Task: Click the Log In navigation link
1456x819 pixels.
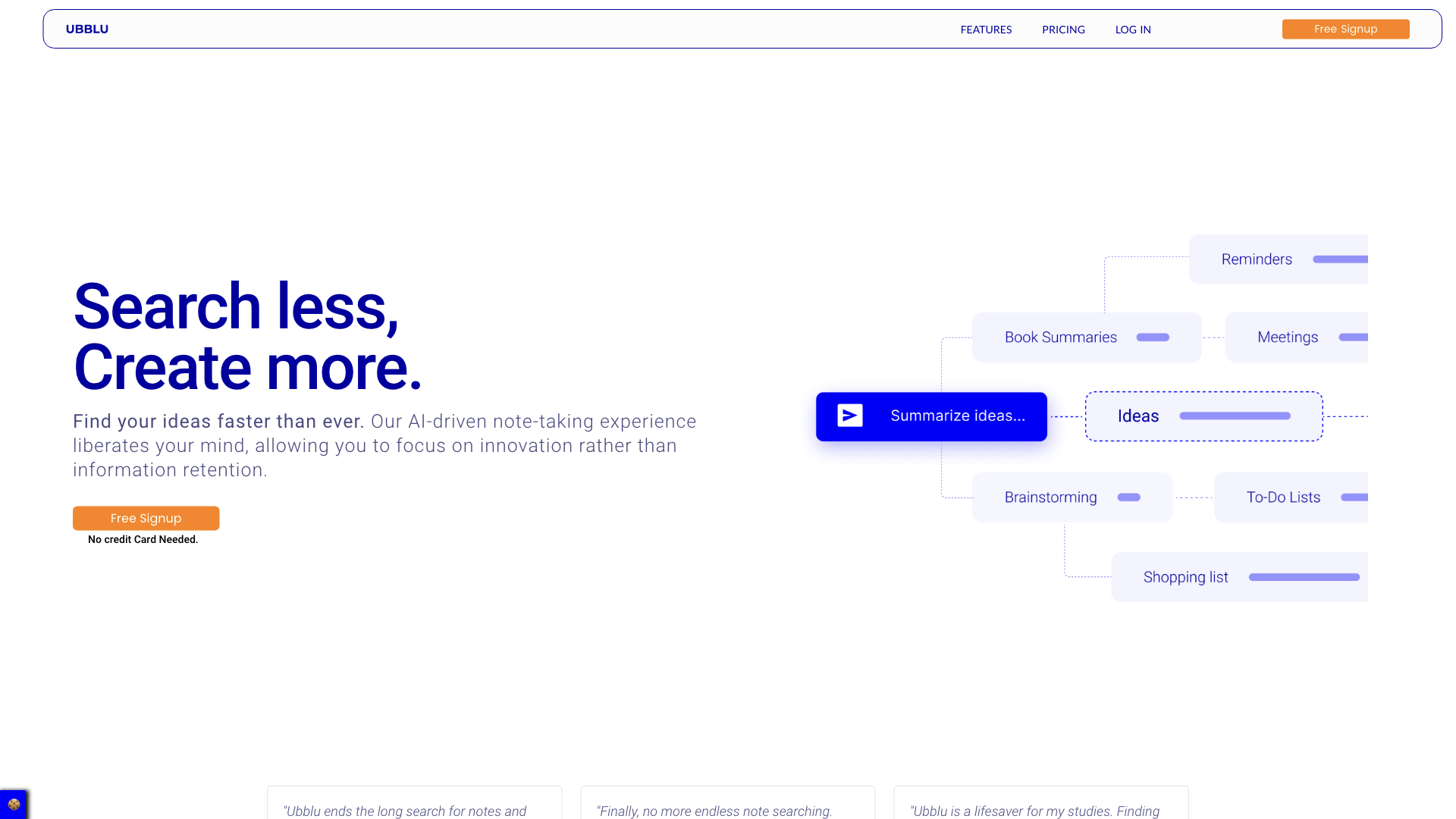Action: click(x=1133, y=29)
